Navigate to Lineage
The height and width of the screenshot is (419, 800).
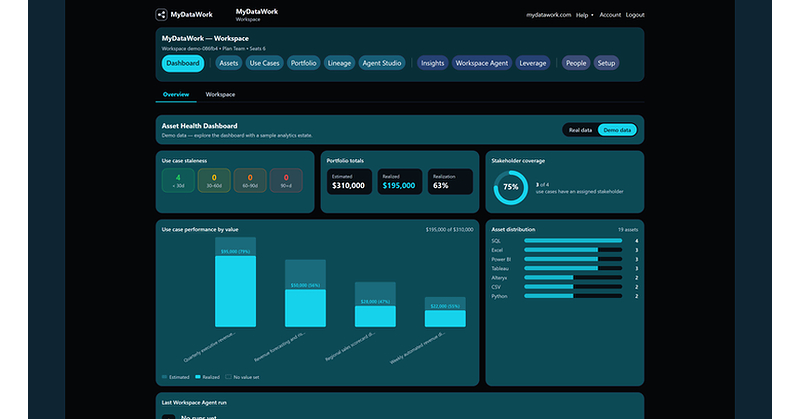click(339, 63)
